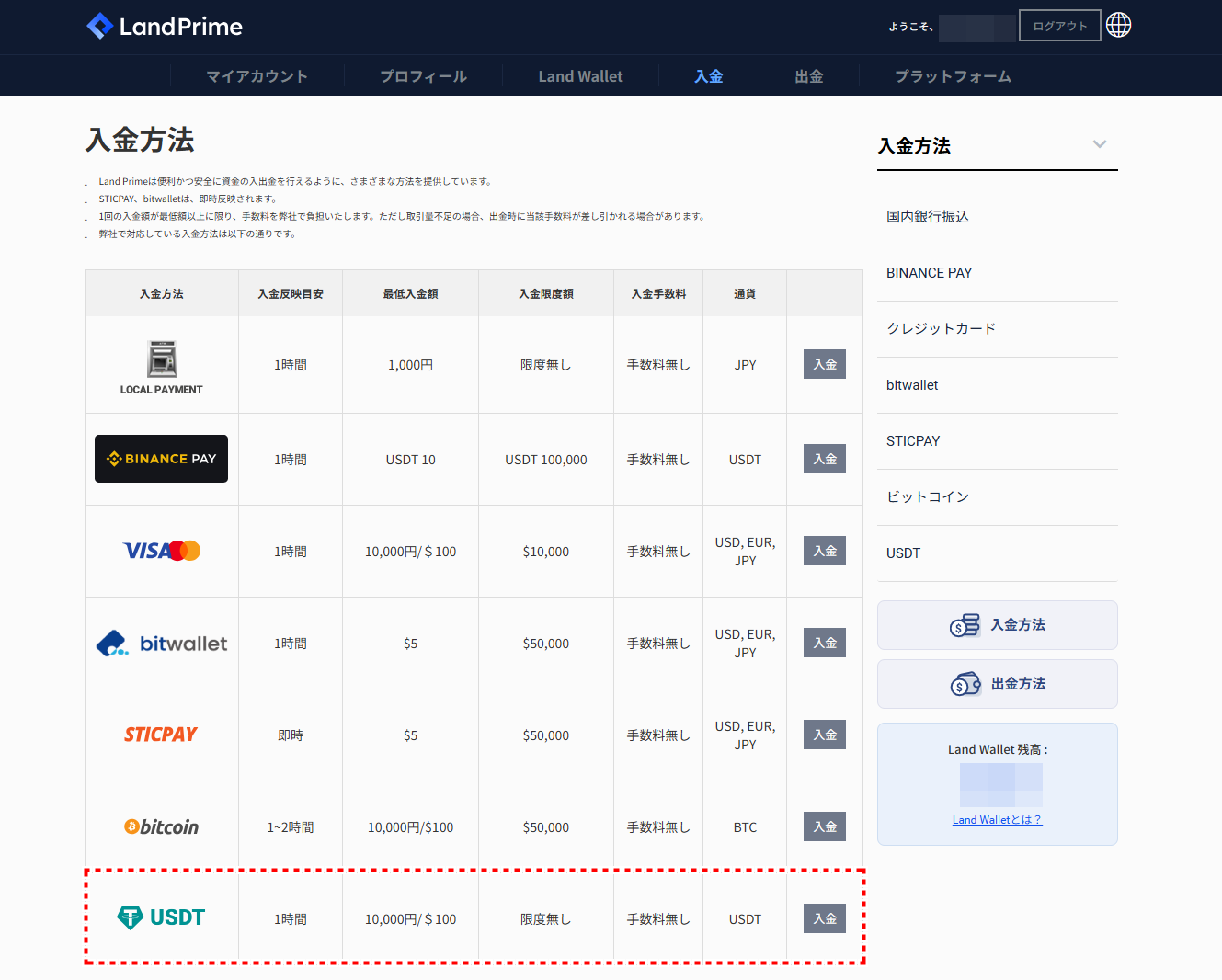The height and width of the screenshot is (980, 1222).
Task: Click the 1~2時間 reflection time cell
Action: 291,827
